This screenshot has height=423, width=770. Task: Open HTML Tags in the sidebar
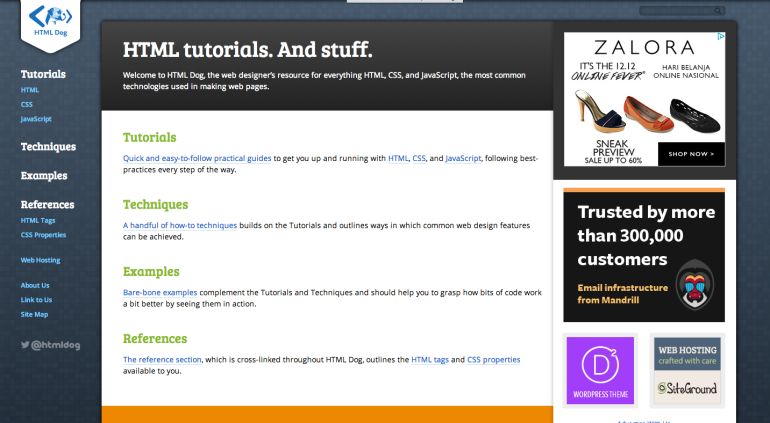(x=38, y=220)
